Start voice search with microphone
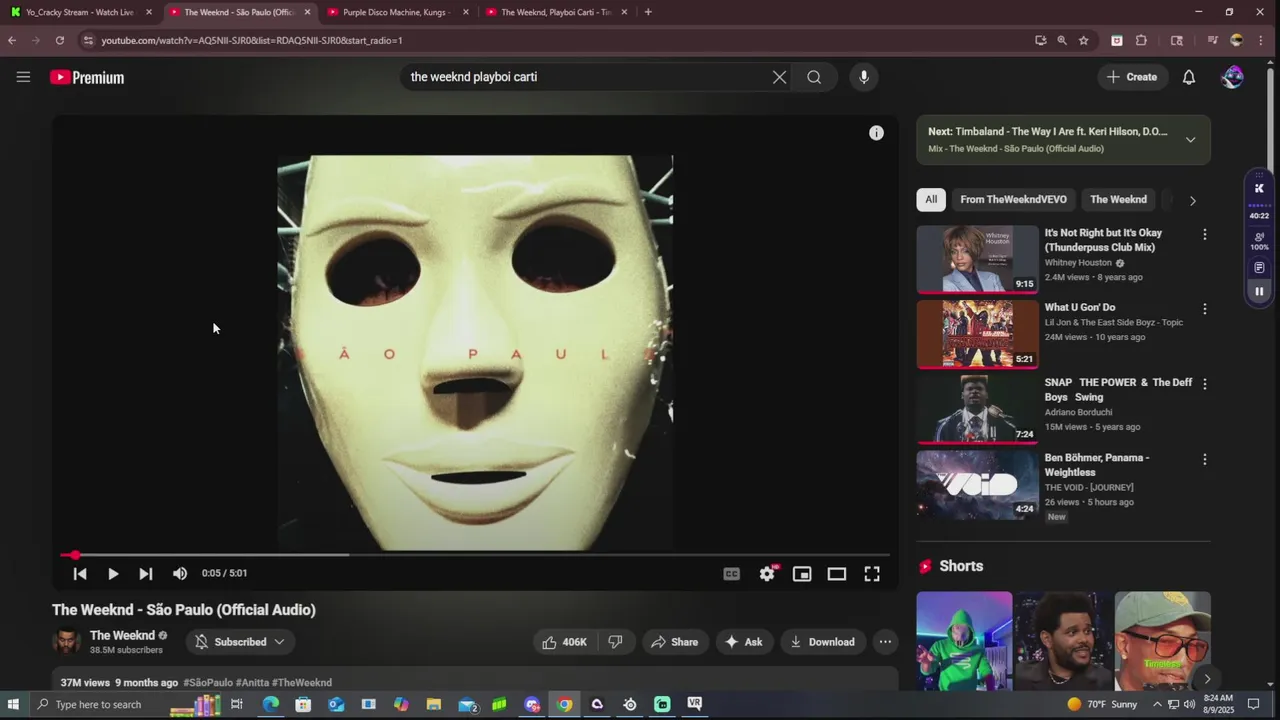1280x720 pixels. (x=864, y=77)
